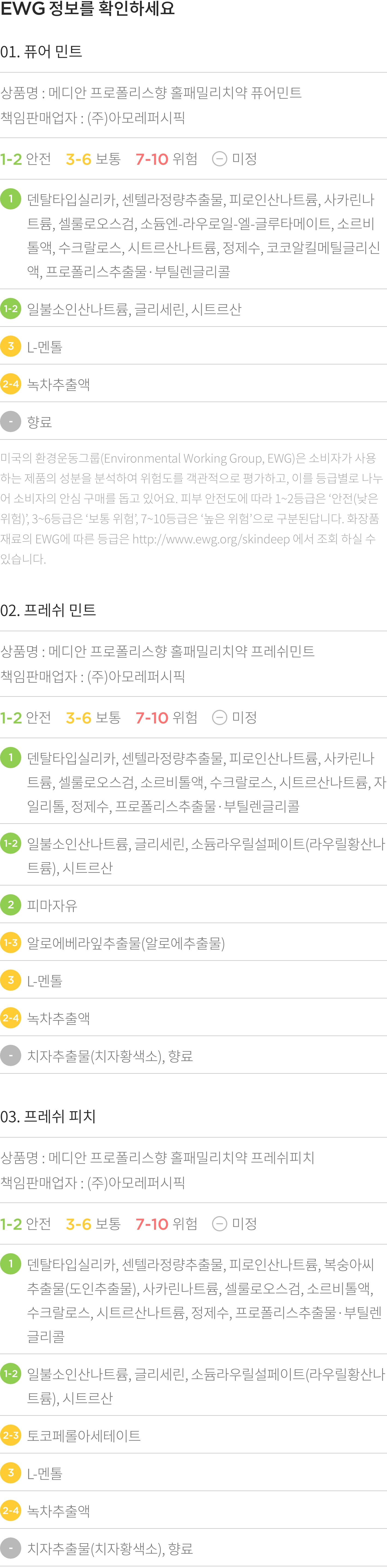387x1568 pixels.
Task: Click the gray undetermined badge beside lone 향료
Action: point(10,421)
